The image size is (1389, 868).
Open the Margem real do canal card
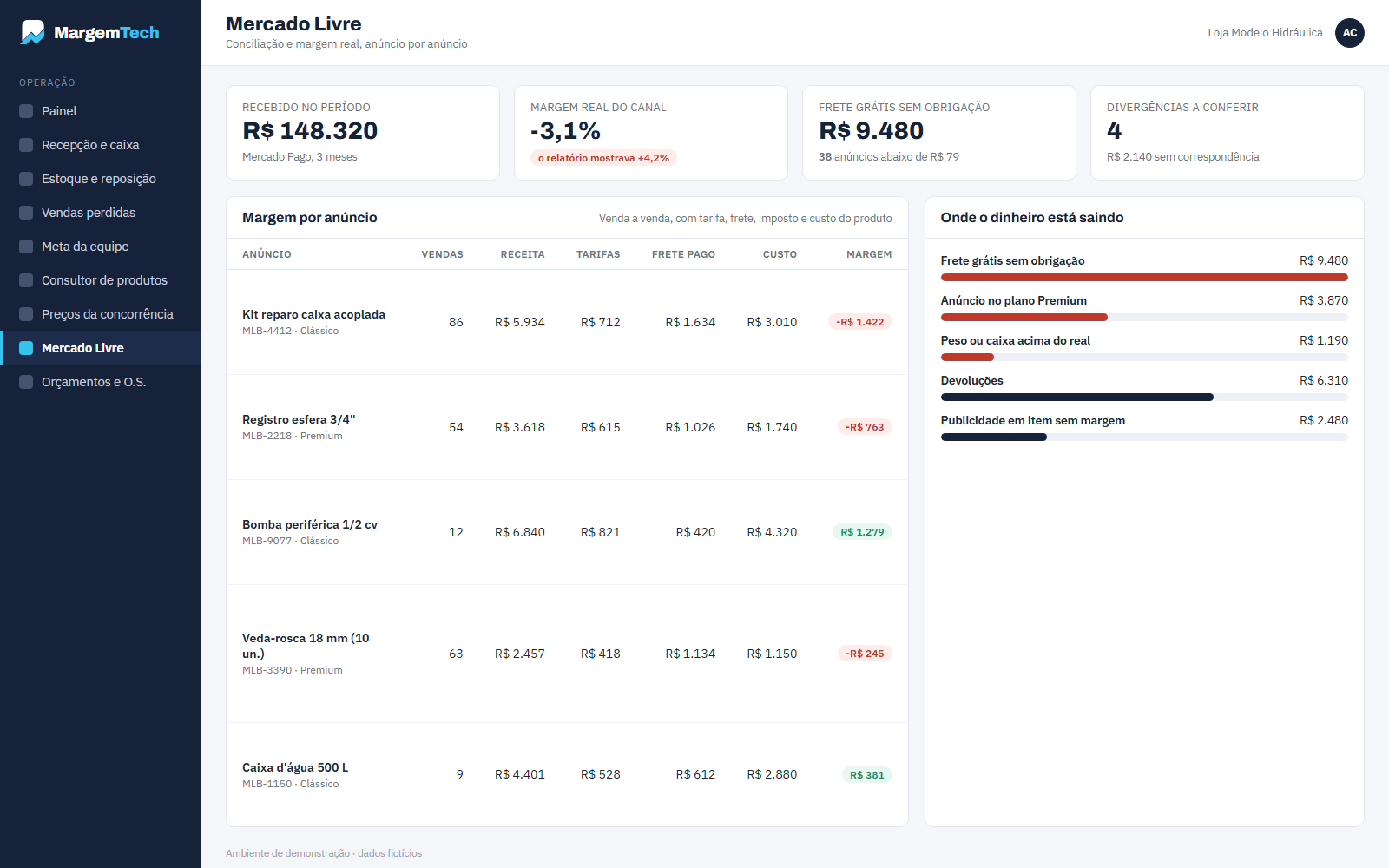[651, 133]
